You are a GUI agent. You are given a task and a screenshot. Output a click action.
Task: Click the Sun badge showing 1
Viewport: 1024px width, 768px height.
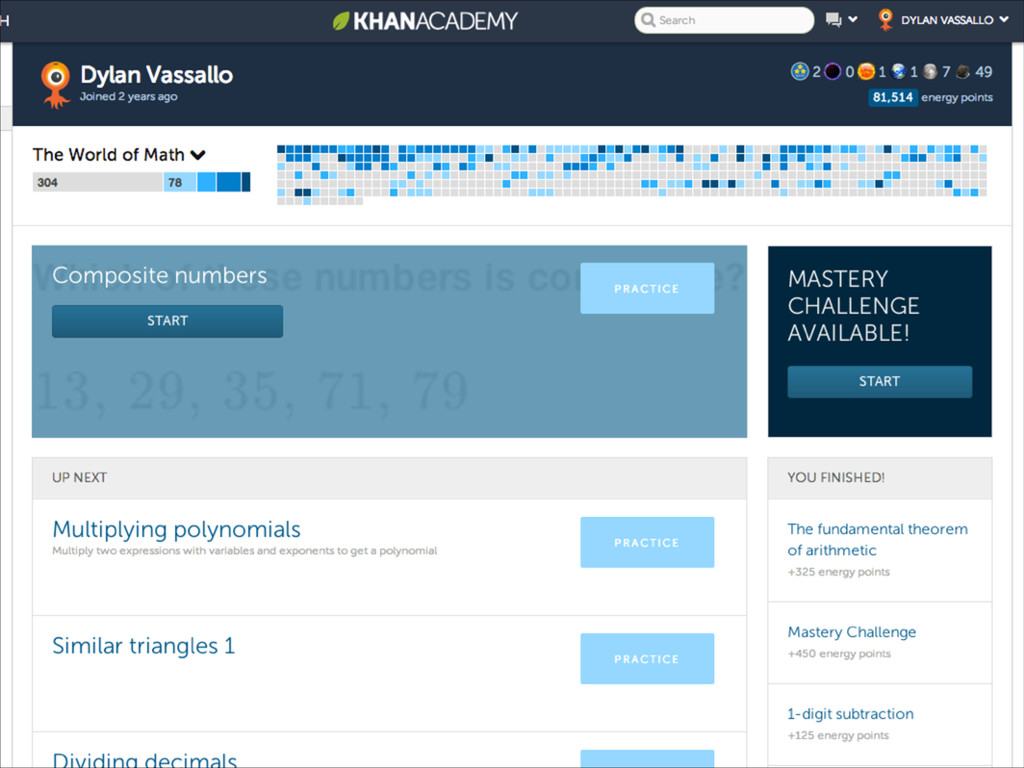866,71
